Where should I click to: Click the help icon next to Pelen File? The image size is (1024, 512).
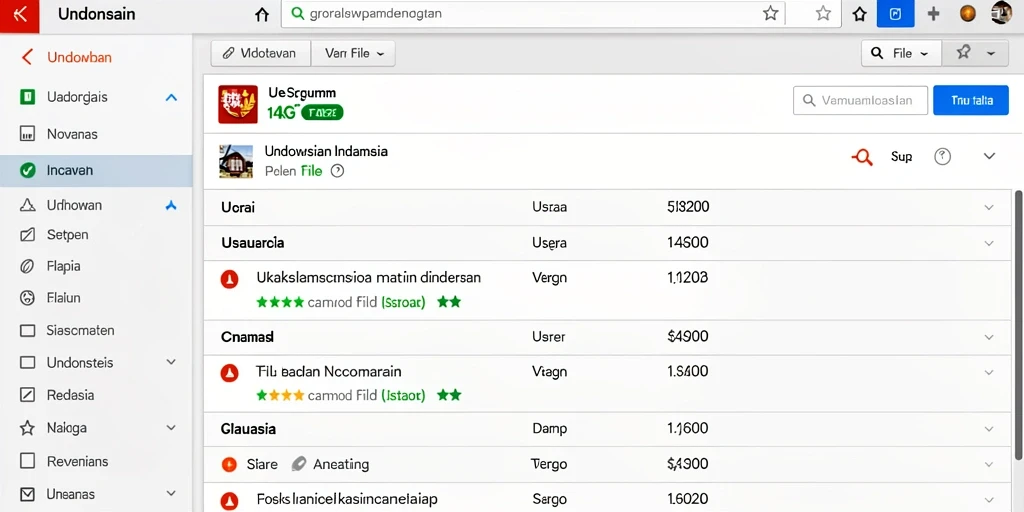[x=337, y=171]
